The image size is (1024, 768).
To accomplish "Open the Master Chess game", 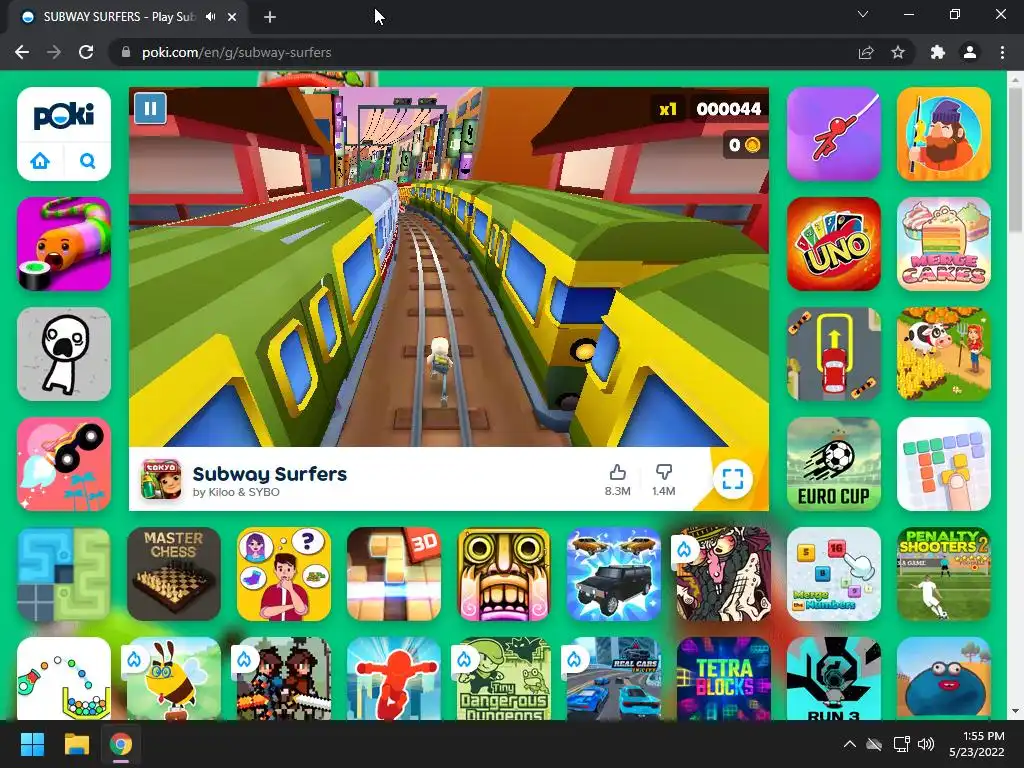I will tap(174, 573).
